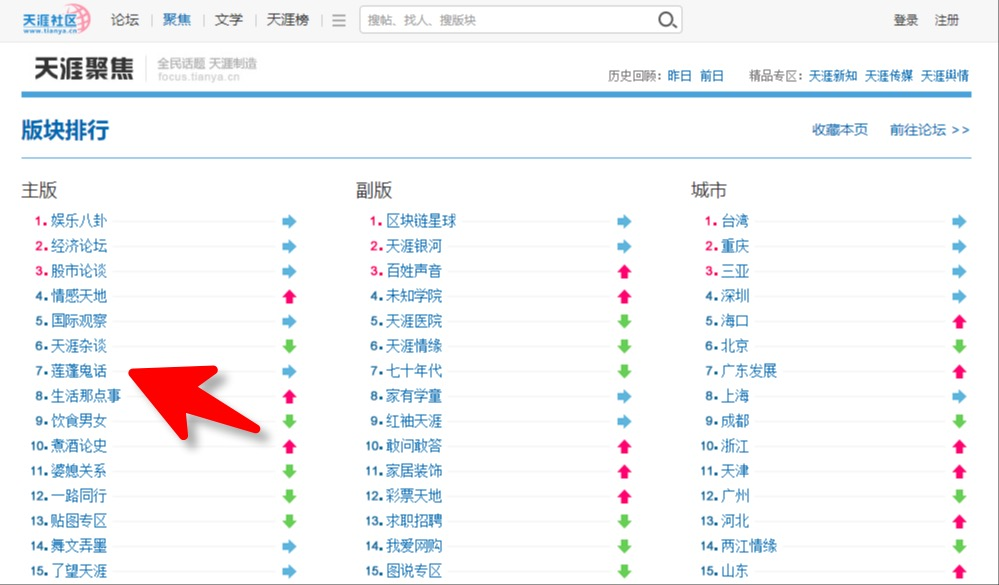Open the hamburger menu beside 天涯榜

pos(338,20)
